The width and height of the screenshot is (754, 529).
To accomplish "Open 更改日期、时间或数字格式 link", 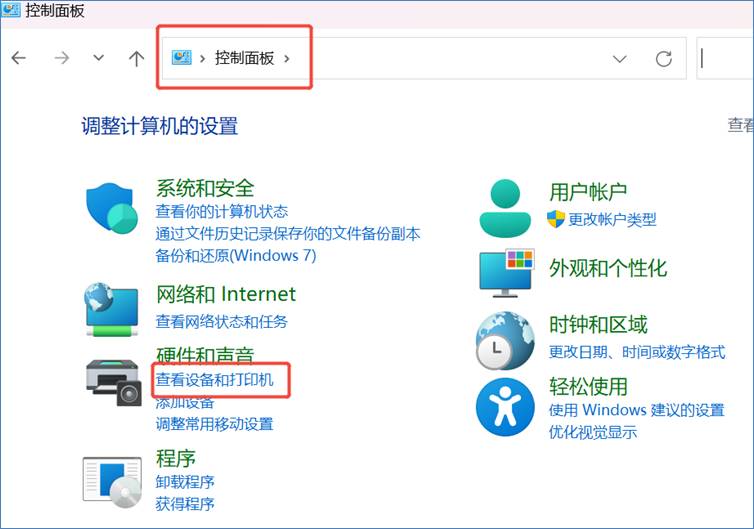I will click(637, 352).
